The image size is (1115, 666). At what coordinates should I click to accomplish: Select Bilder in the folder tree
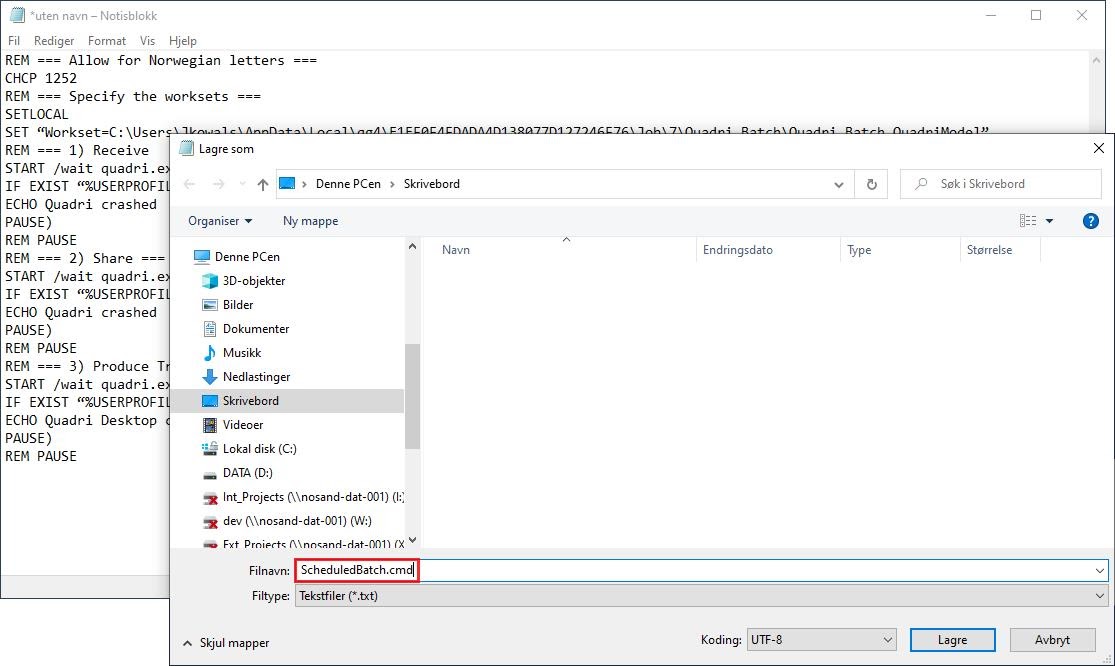coord(238,305)
